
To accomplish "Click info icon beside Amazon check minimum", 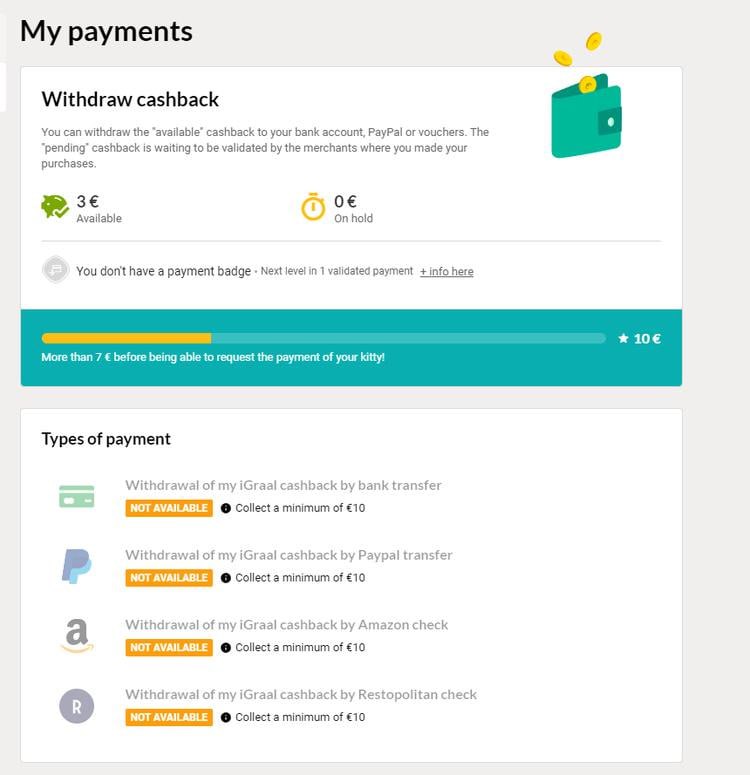I will (x=226, y=648).
